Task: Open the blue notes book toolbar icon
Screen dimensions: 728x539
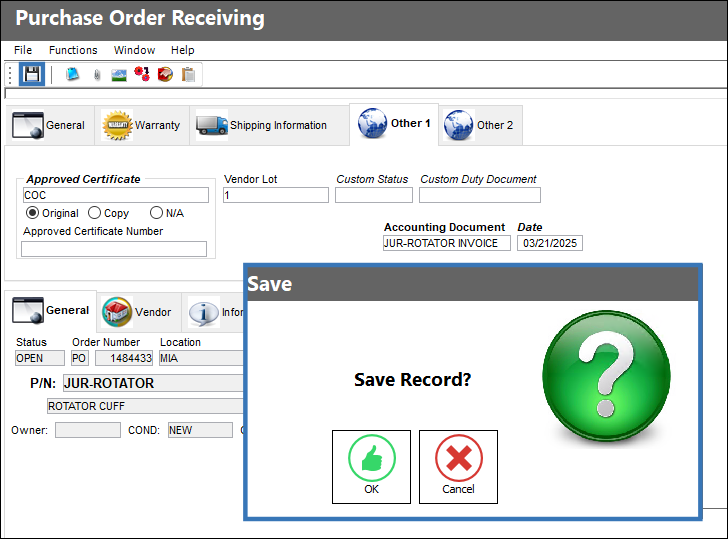Action: click(72, 74)
